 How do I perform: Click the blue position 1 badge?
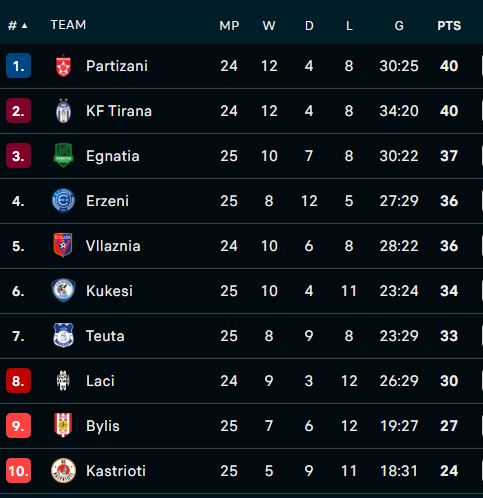pos(18,66)
